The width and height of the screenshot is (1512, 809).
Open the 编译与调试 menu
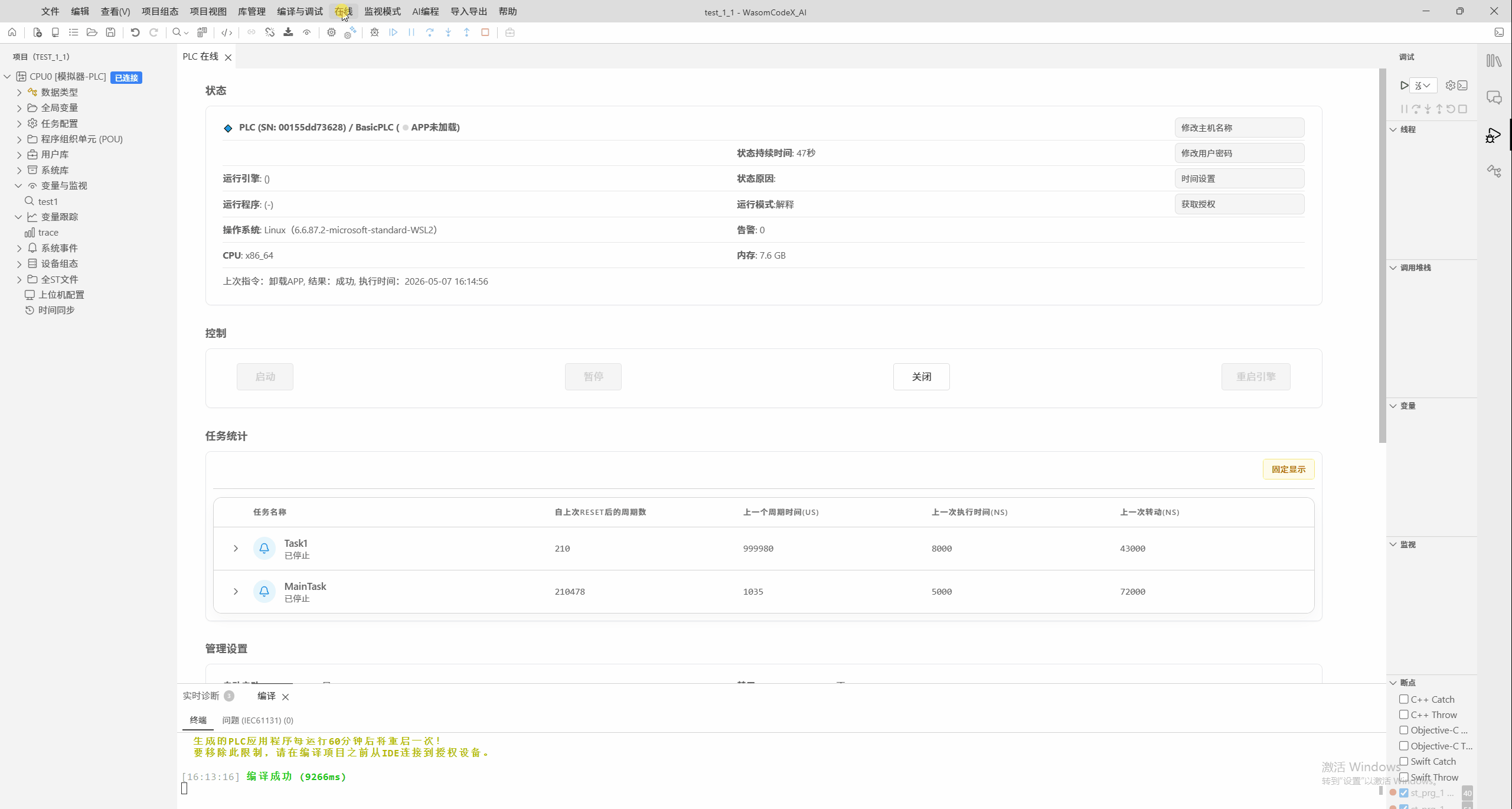[x=300, y=11]
